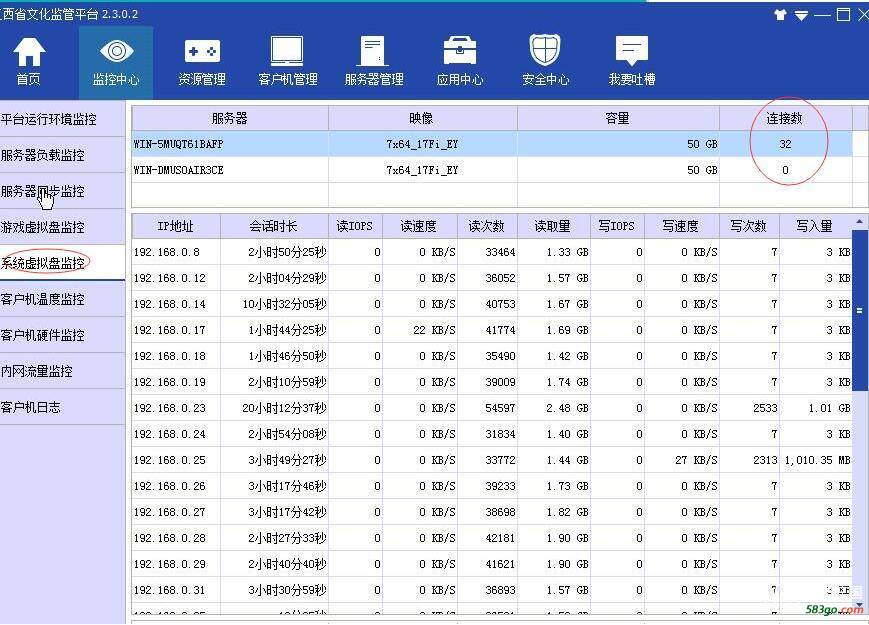Image resolution: width=869 pixels, height=625 pixels.
Task: Click write amount 1,010.35 MB cell
Action: click(x=817, y=460)
